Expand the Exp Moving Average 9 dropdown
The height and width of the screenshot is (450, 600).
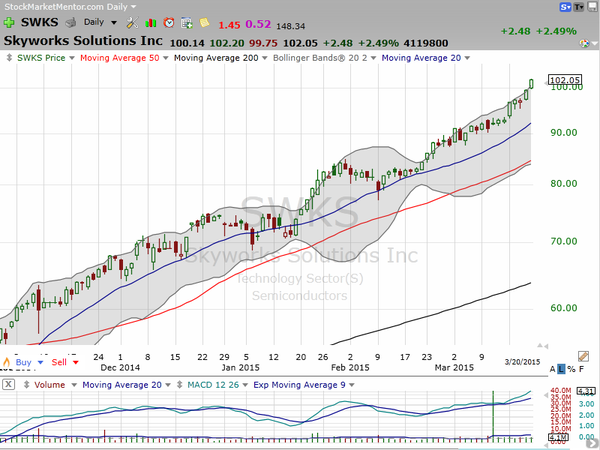point(351,385)
